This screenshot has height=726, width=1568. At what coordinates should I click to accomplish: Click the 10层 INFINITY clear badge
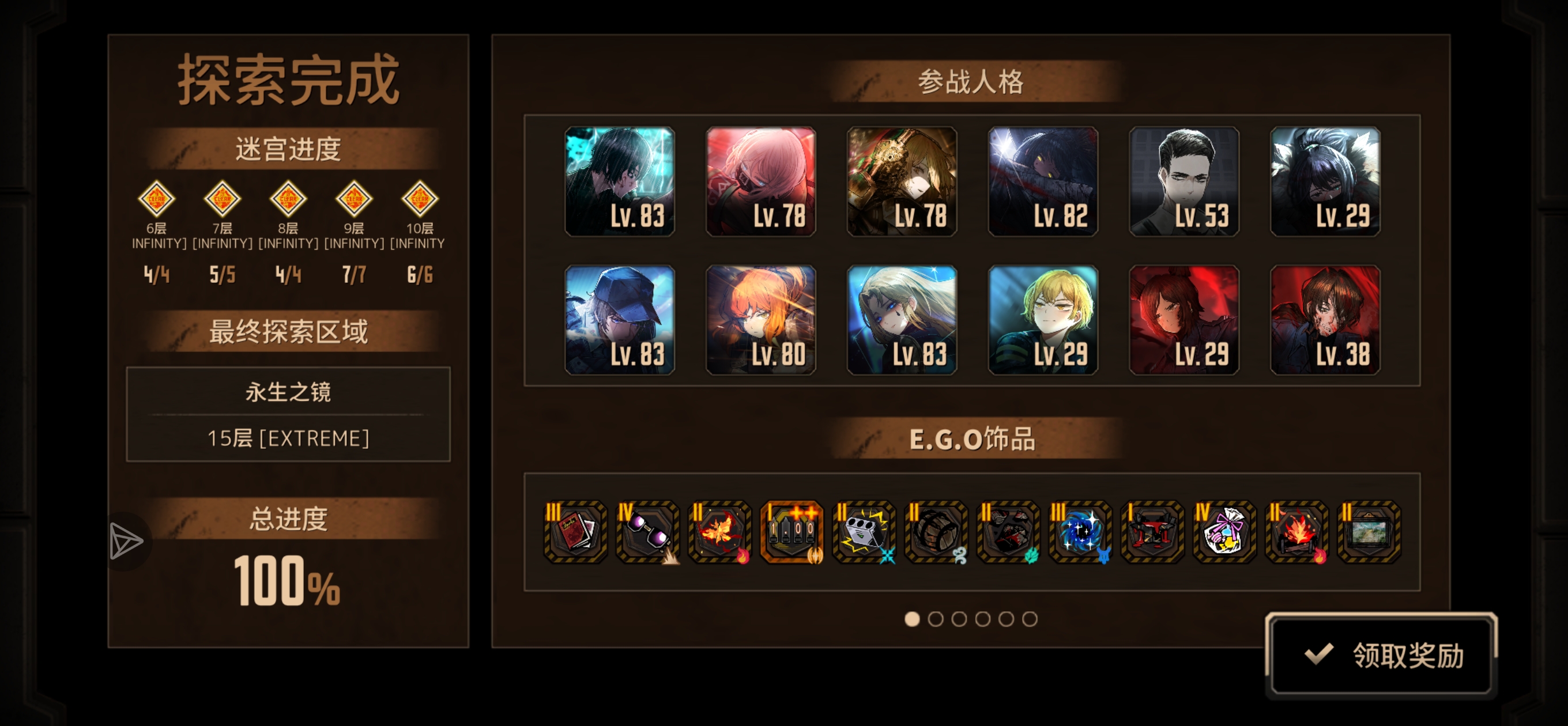pos(420,198)
